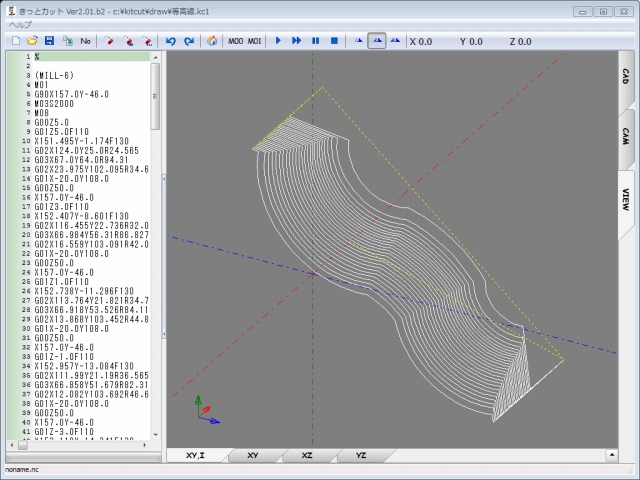Image resolution: width=640 pixels, height=480 pixels.
Task: Click the Y 0.0 coordinate readout
Action: tap(471, 42)
